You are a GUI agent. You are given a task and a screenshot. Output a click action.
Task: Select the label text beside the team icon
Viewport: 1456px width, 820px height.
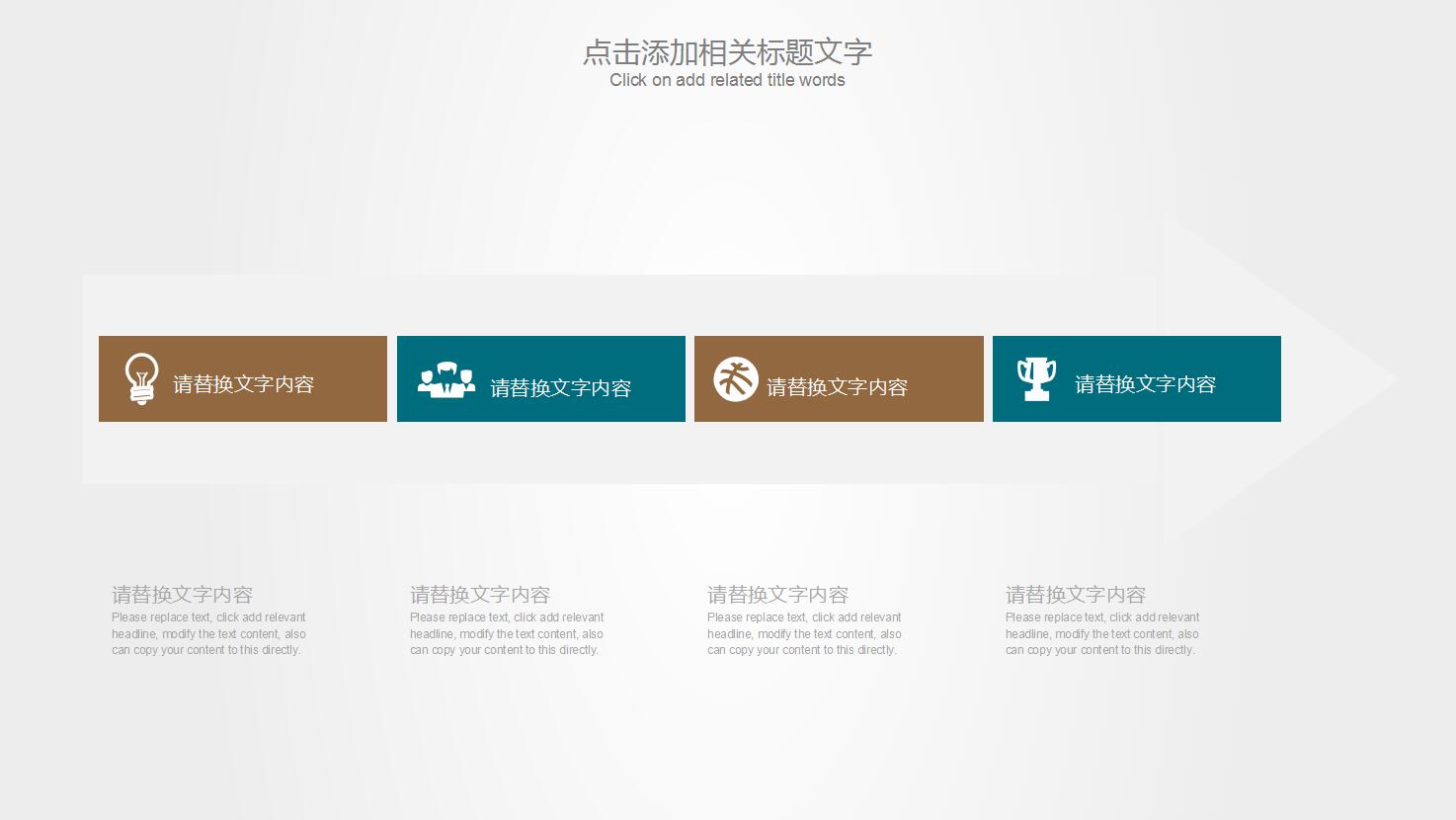point(561,388)
